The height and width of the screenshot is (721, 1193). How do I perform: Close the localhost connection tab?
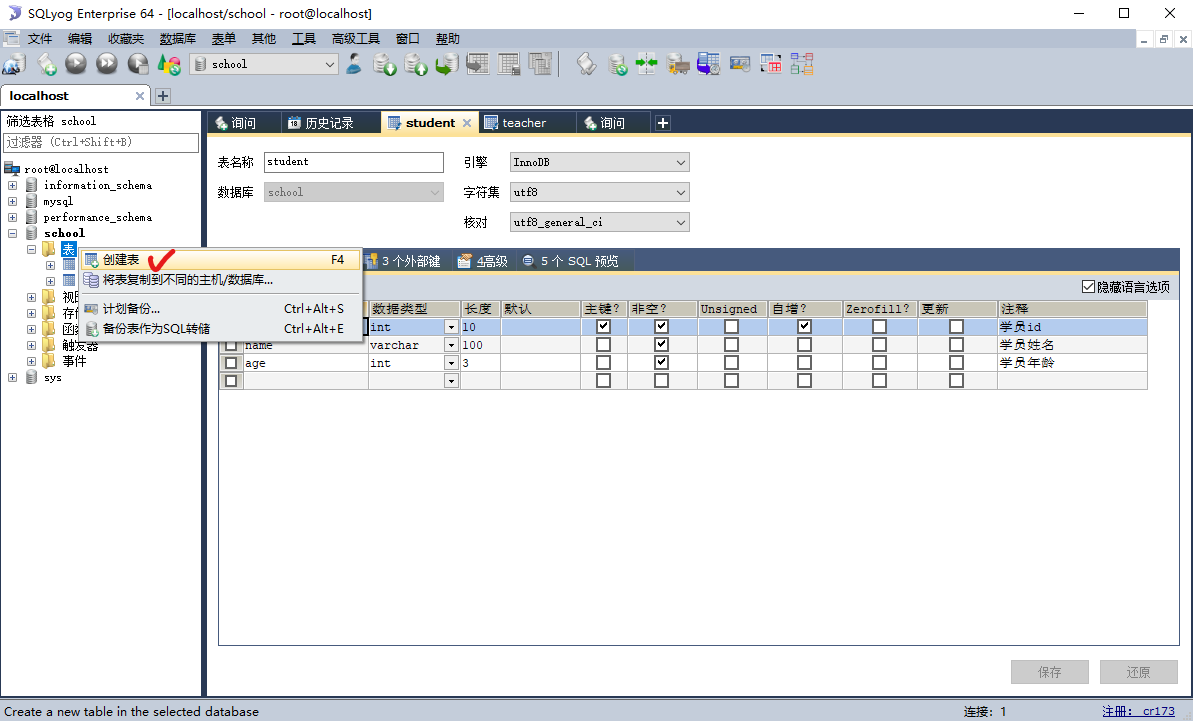[139, 96]
